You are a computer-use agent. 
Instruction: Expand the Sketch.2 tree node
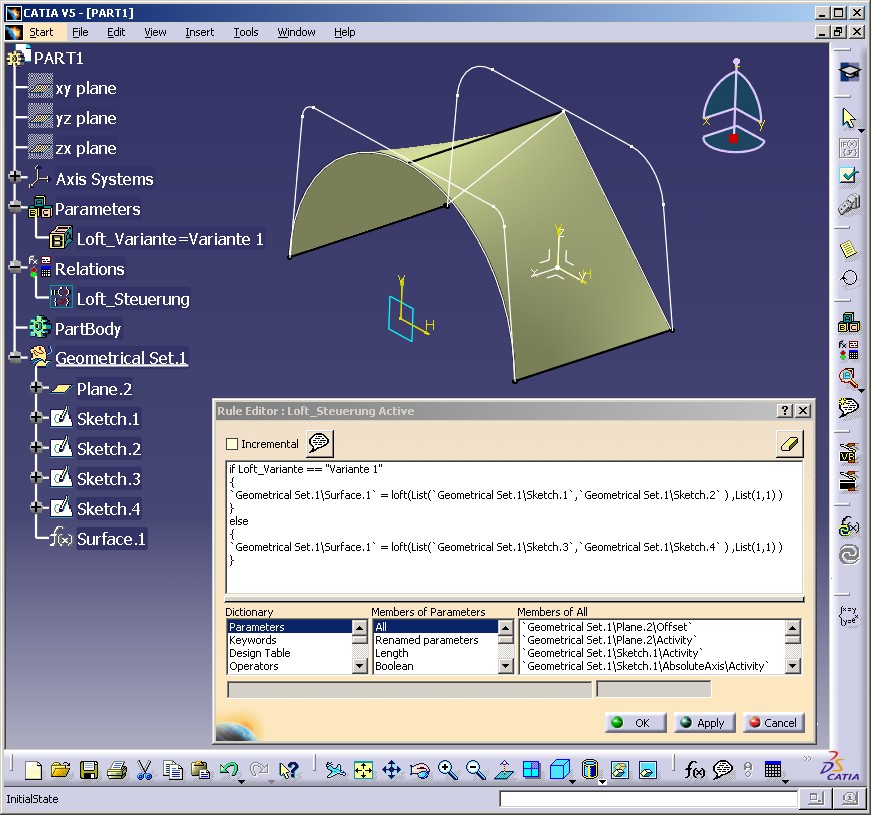click(x=36, y=447)
